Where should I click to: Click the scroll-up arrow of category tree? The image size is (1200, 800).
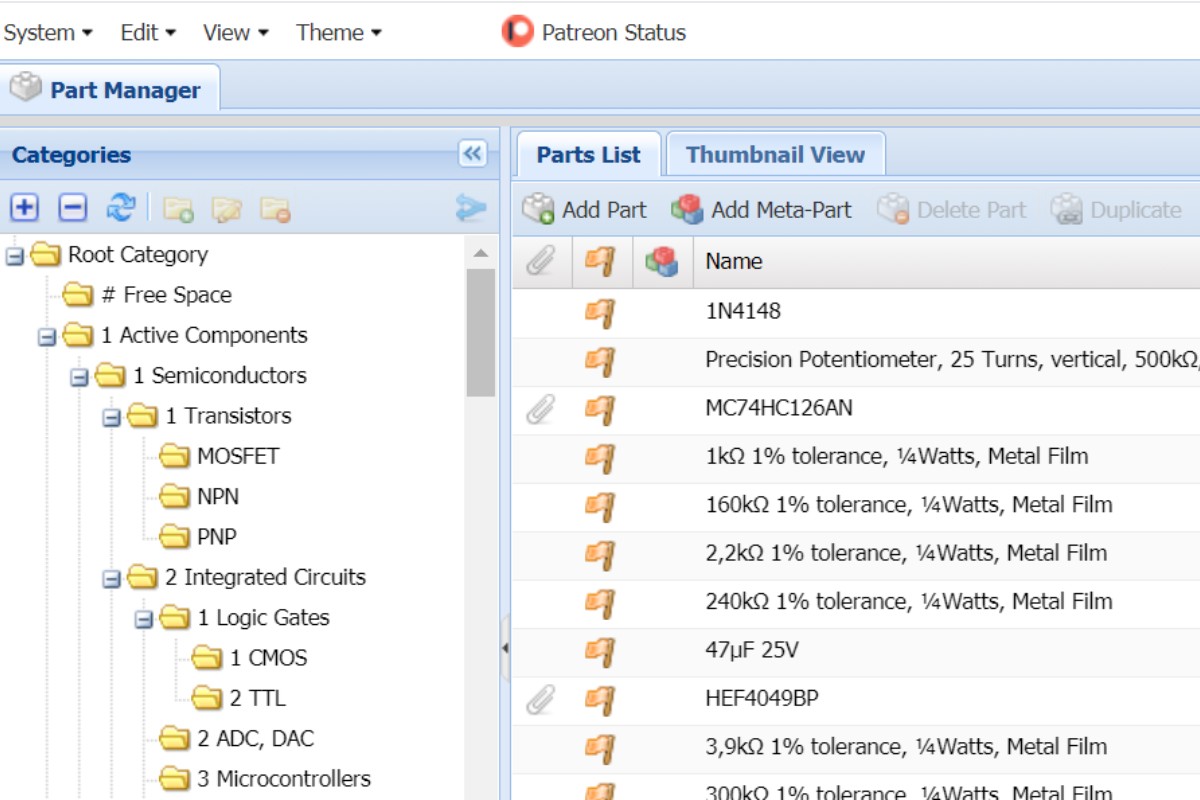pyautogui.click(x=480, y=253)
